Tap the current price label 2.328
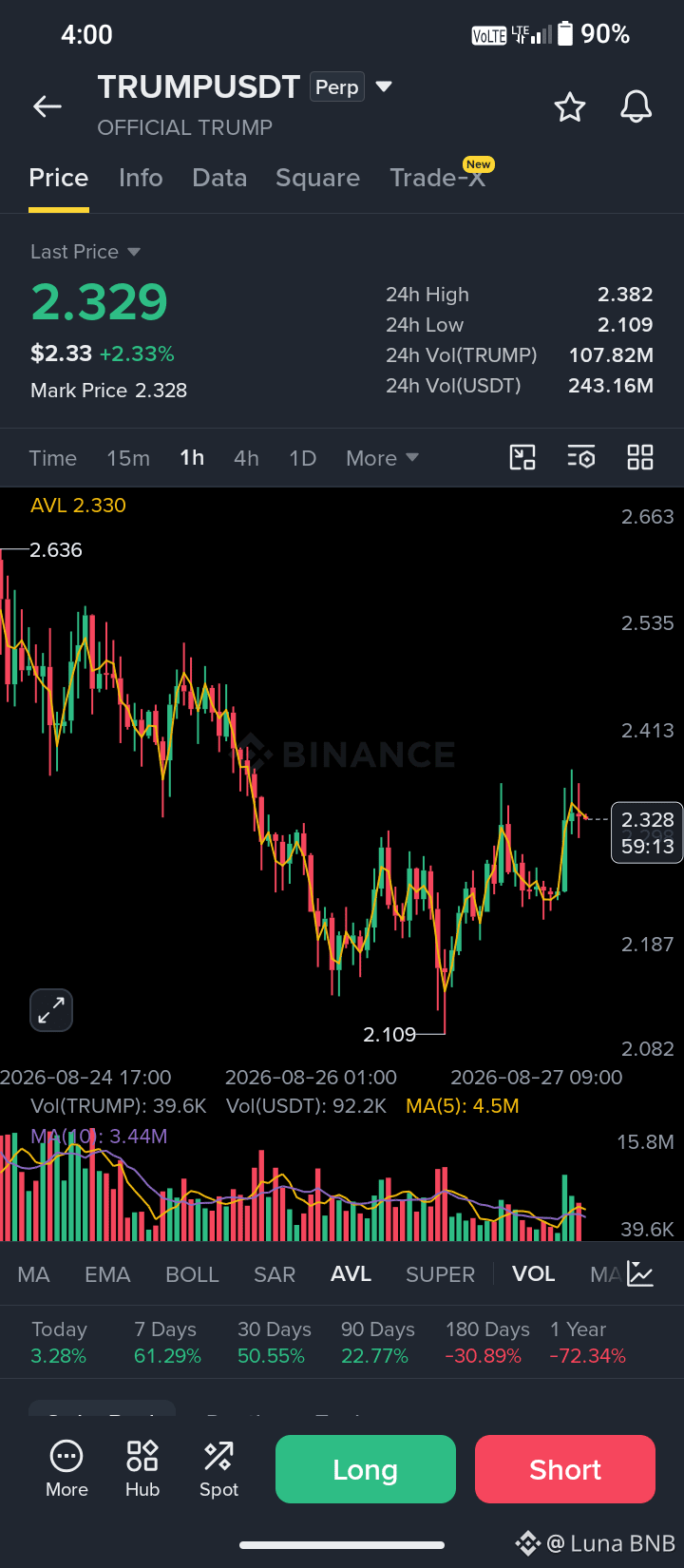This screenshot has height=1568, width=684. (x=647, y=832)
